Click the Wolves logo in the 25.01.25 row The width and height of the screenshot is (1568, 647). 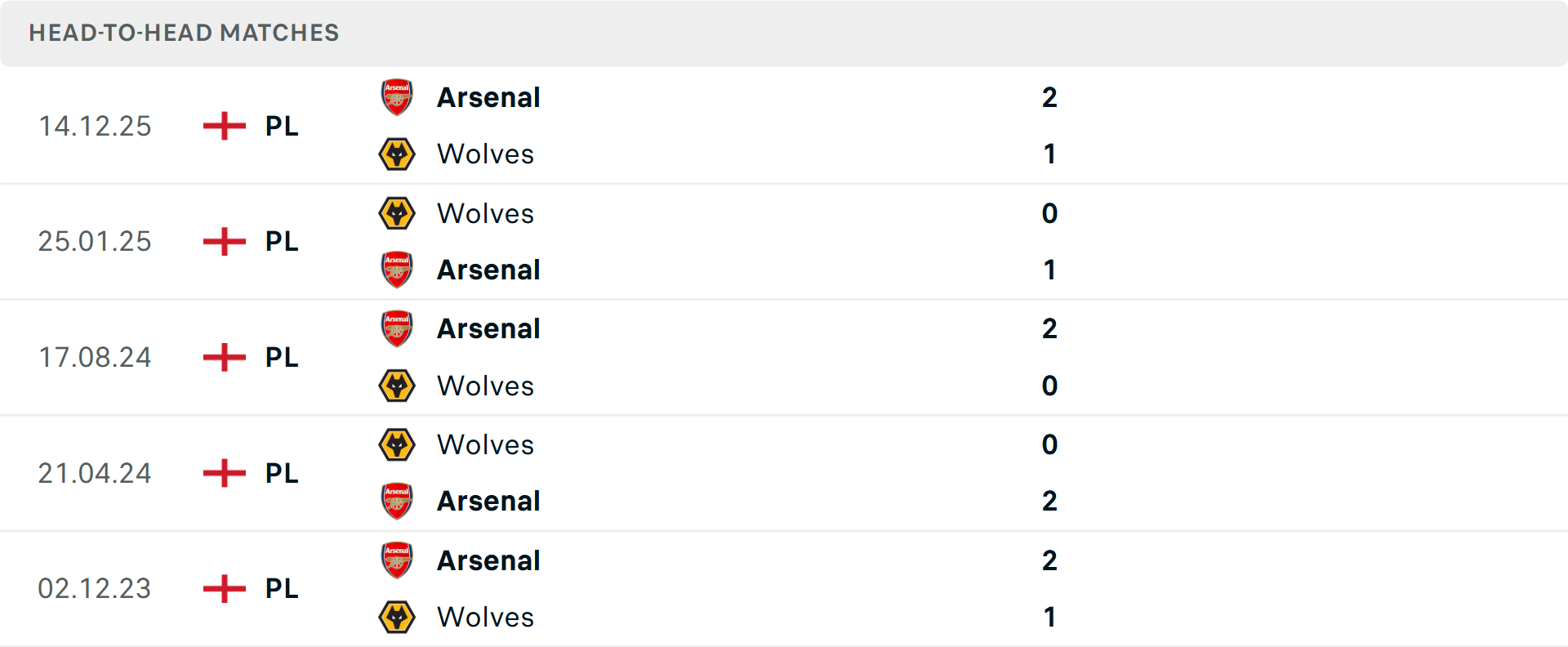[398, 213]
